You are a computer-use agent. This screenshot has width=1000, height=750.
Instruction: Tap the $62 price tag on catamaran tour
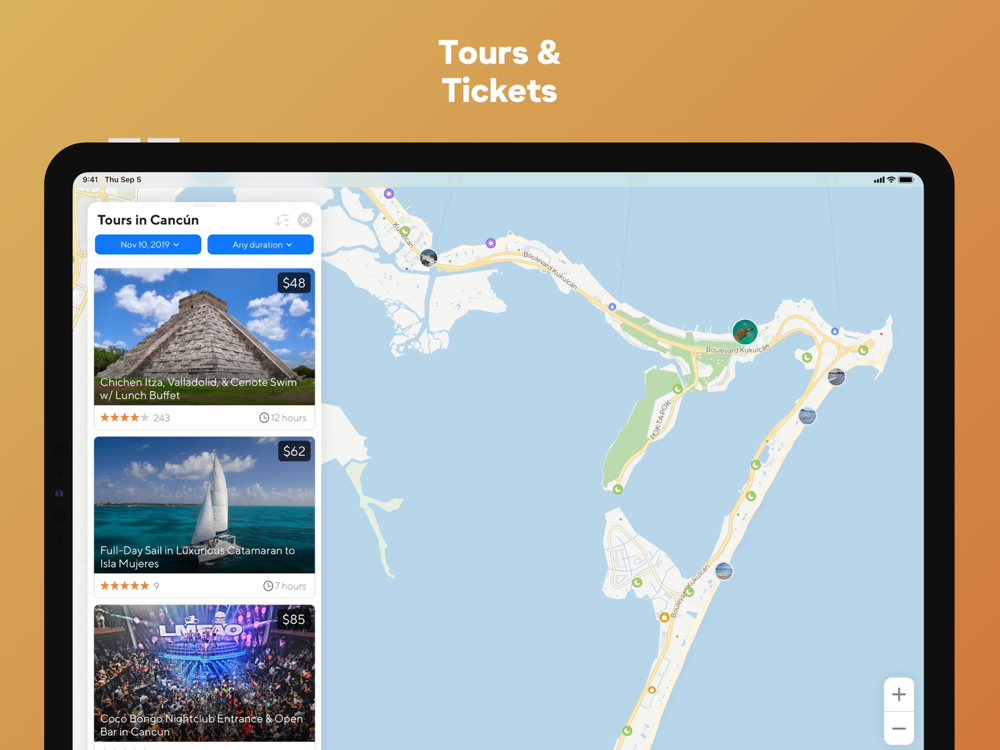pyautogui.click(x=294, y=451)
